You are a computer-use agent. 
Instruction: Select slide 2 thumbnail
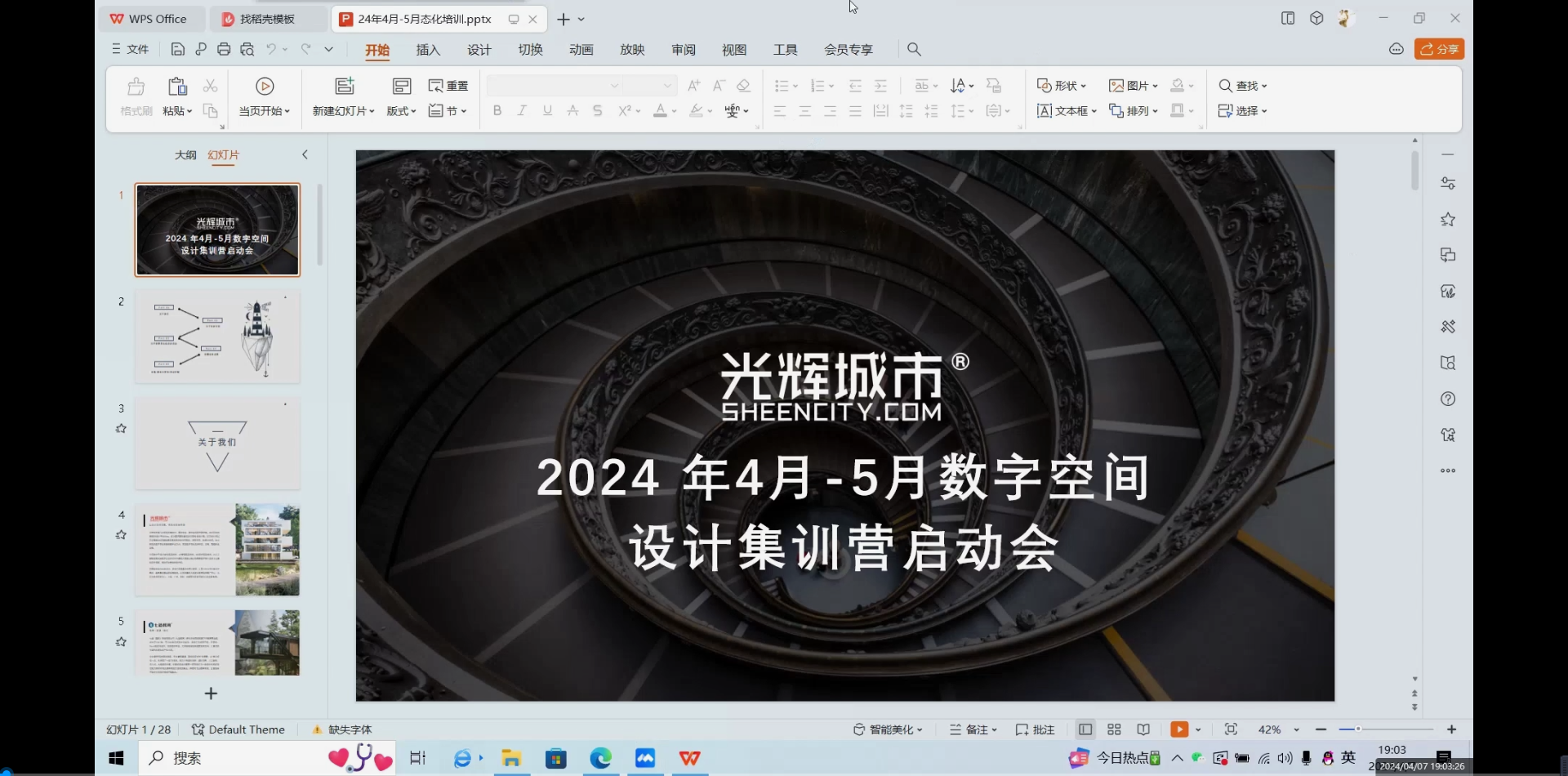217,337
